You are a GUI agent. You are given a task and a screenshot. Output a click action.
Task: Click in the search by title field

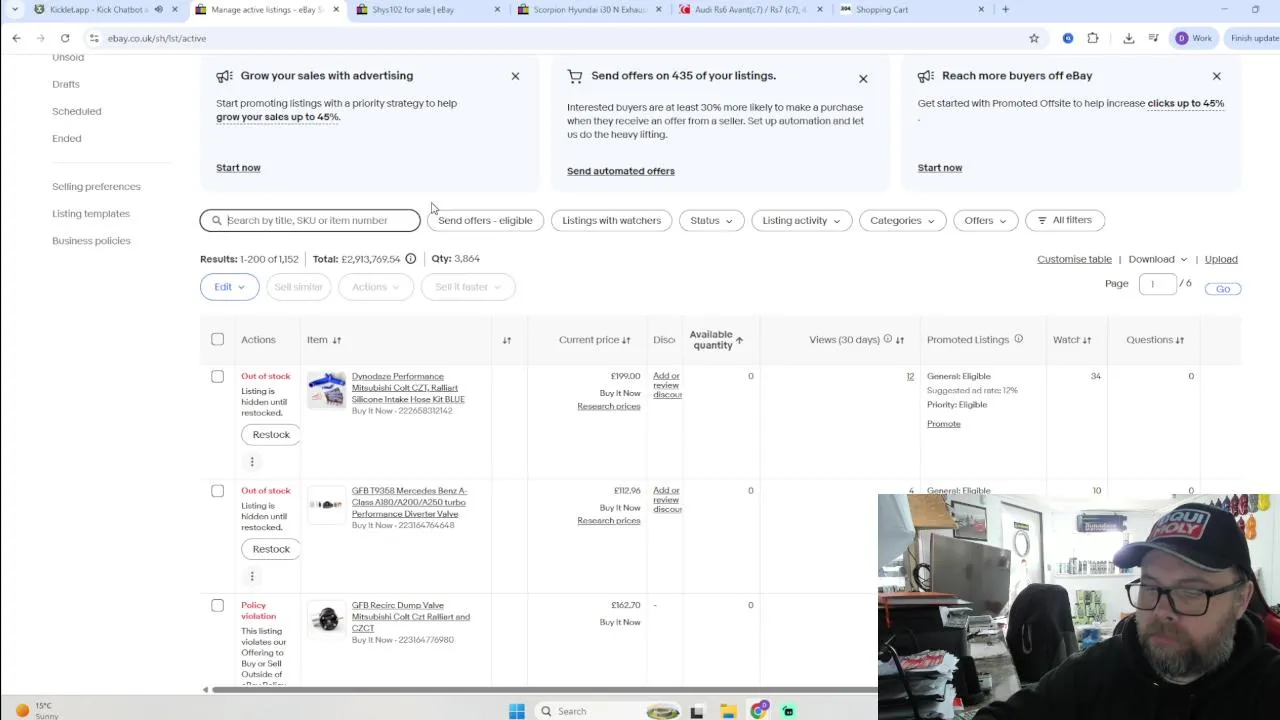(310, 220)
